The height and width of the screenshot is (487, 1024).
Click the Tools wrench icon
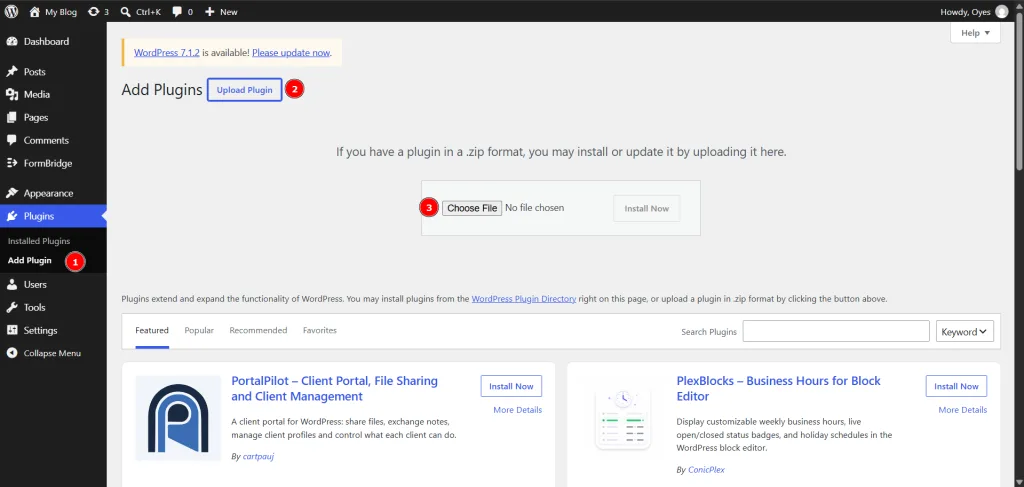[12, 307]
